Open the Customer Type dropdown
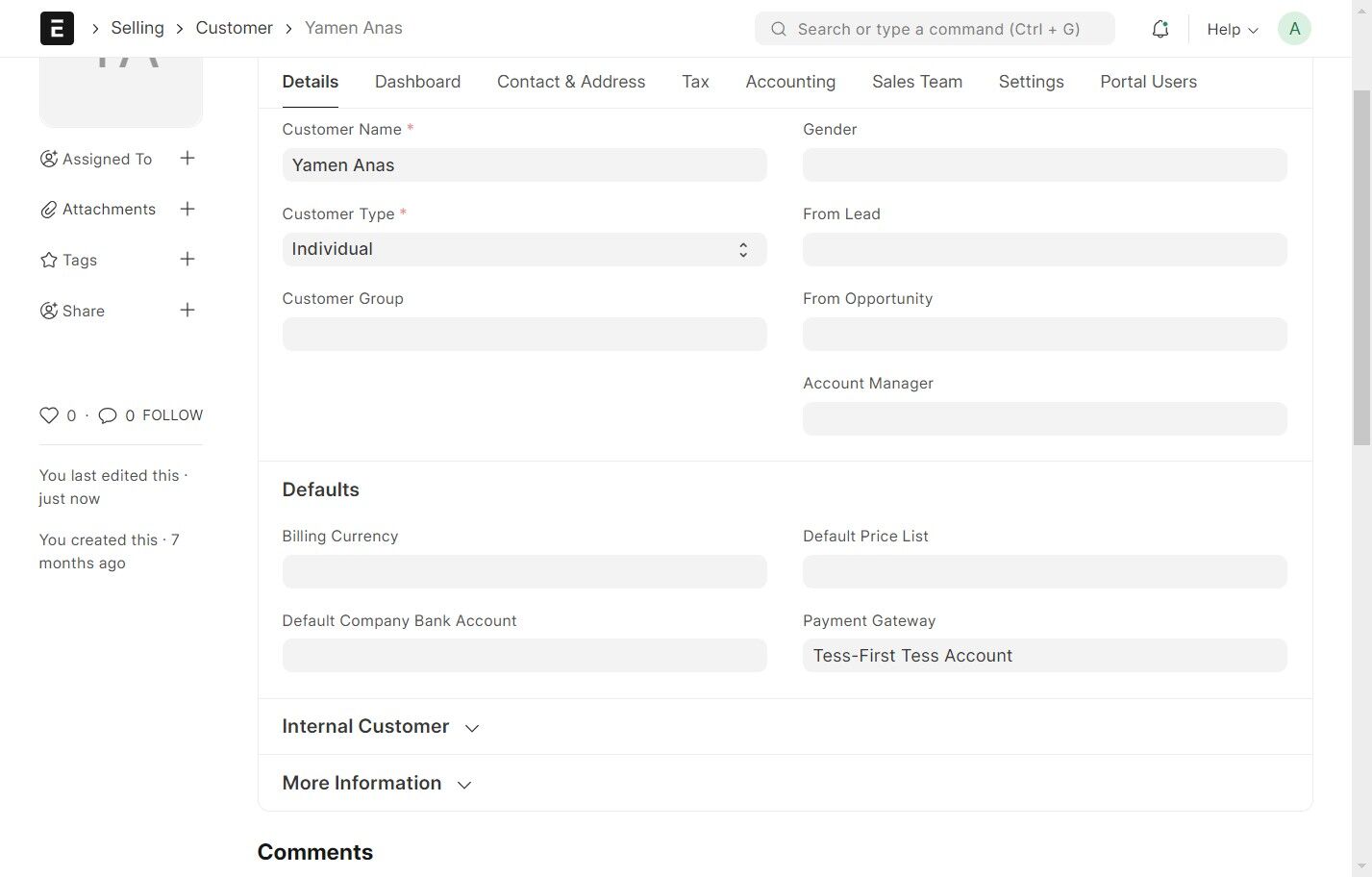Viewport: 1372px width, 877px height. (524, 250)
